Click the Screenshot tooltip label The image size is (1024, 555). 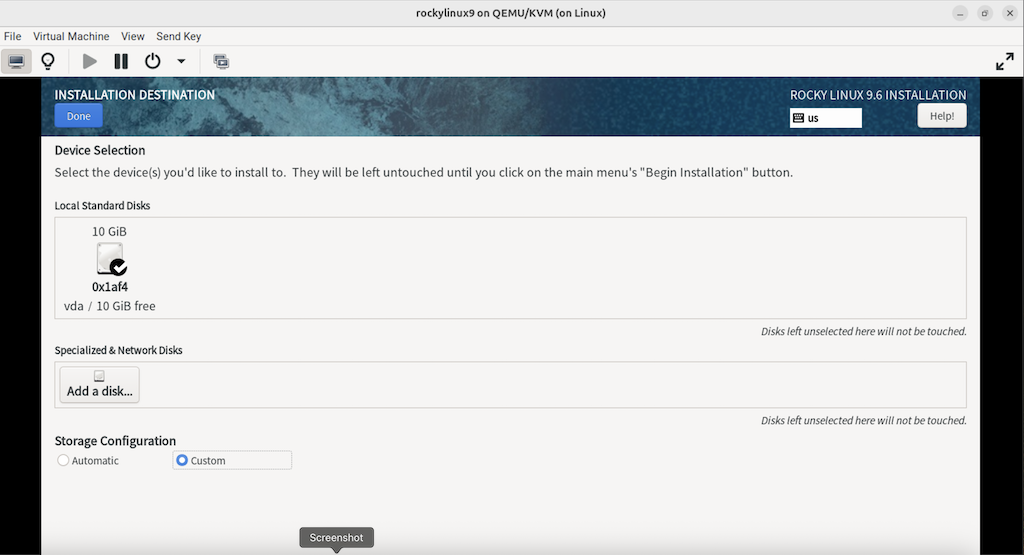click(x=336, y=537)
